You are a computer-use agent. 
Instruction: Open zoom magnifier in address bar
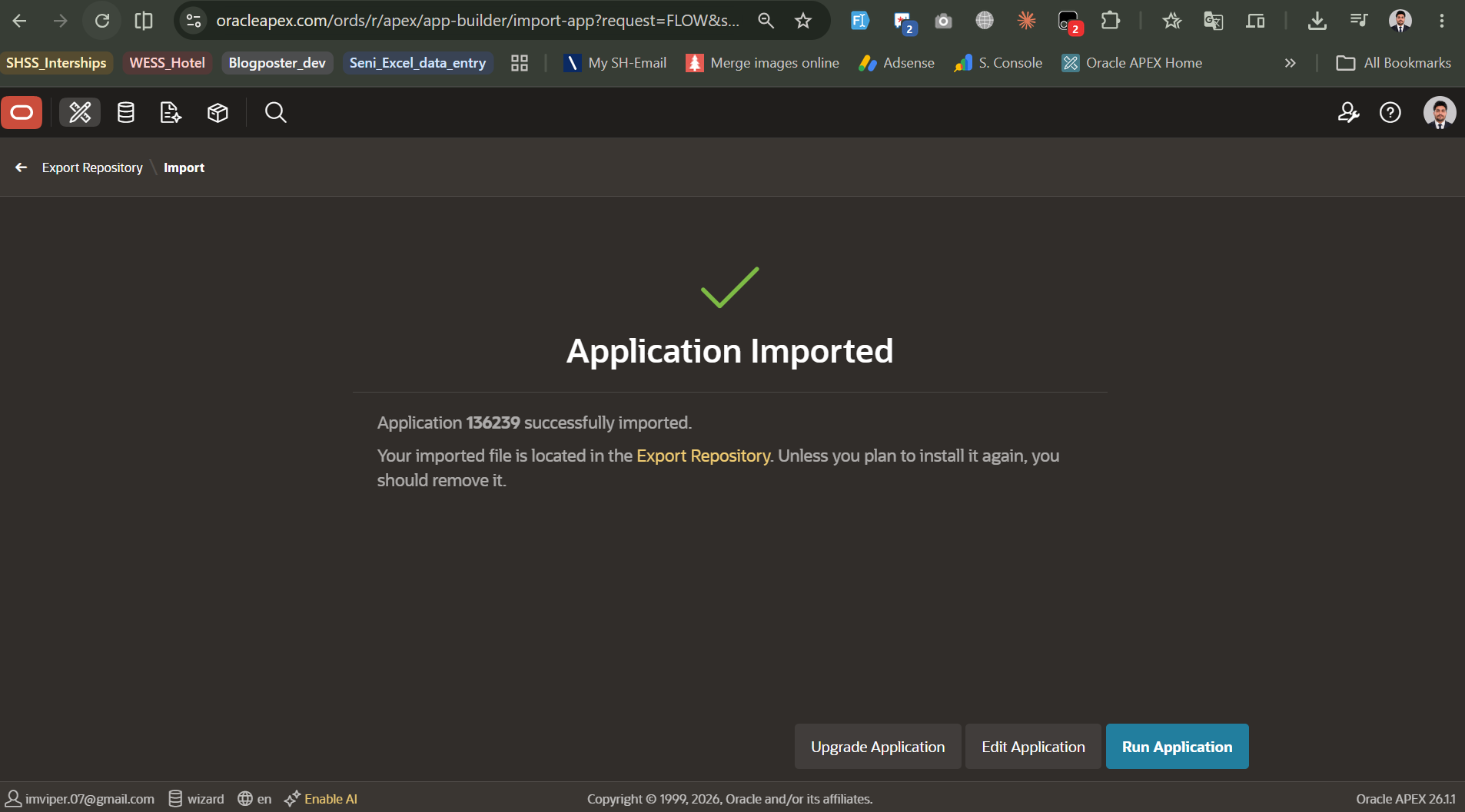pyautogui.click(x=766, y=21)
